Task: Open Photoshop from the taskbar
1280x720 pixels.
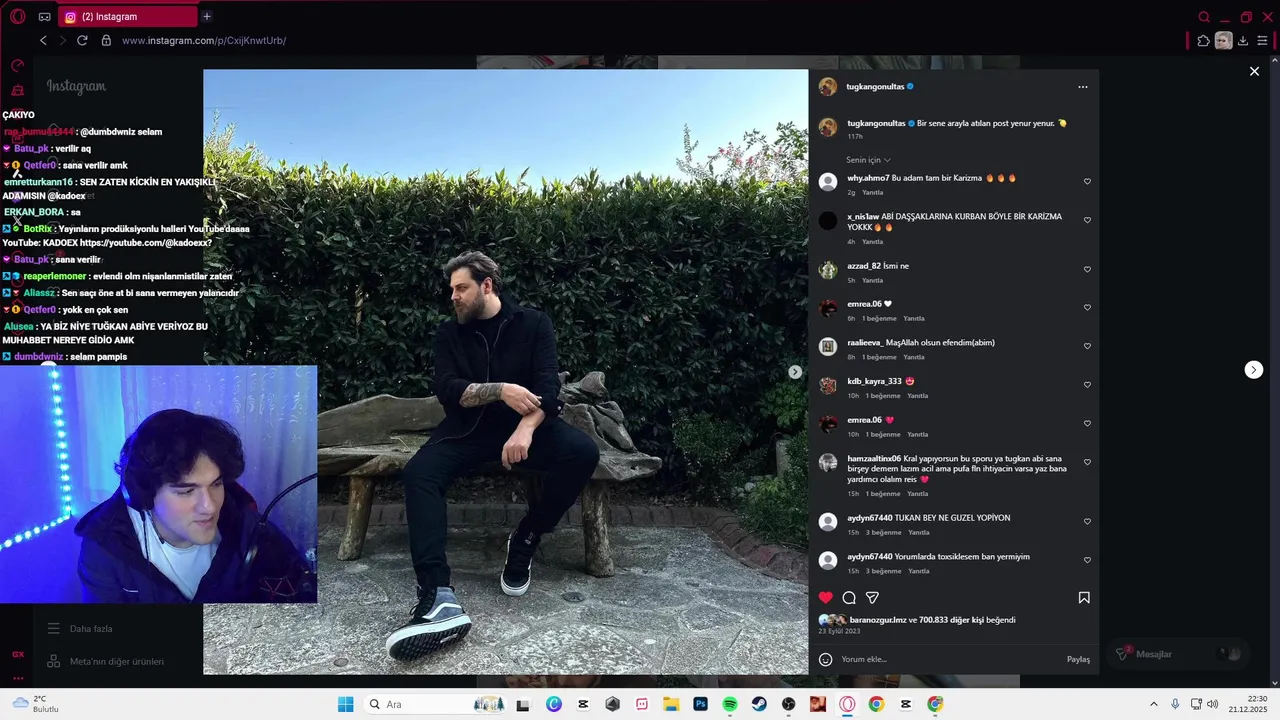Action: pyautogui.click(x=700, y=704)
